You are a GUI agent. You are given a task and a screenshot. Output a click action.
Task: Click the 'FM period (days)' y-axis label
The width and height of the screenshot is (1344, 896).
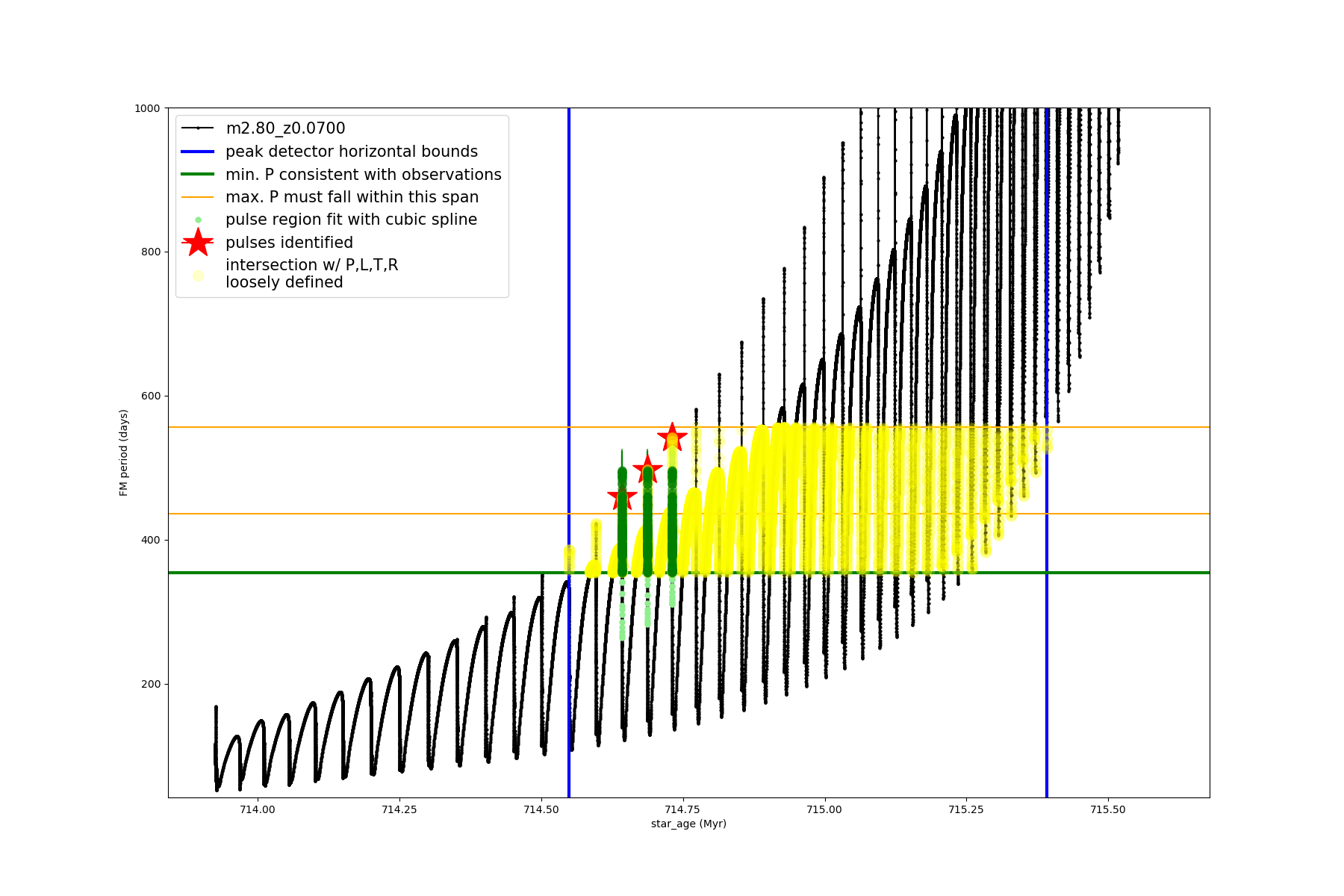click(124, 452)
